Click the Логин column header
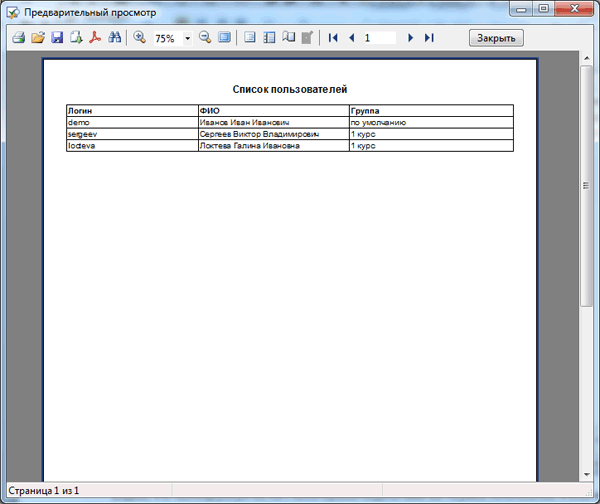The width and height of the screenshot is (600, 504). (132, 111)
